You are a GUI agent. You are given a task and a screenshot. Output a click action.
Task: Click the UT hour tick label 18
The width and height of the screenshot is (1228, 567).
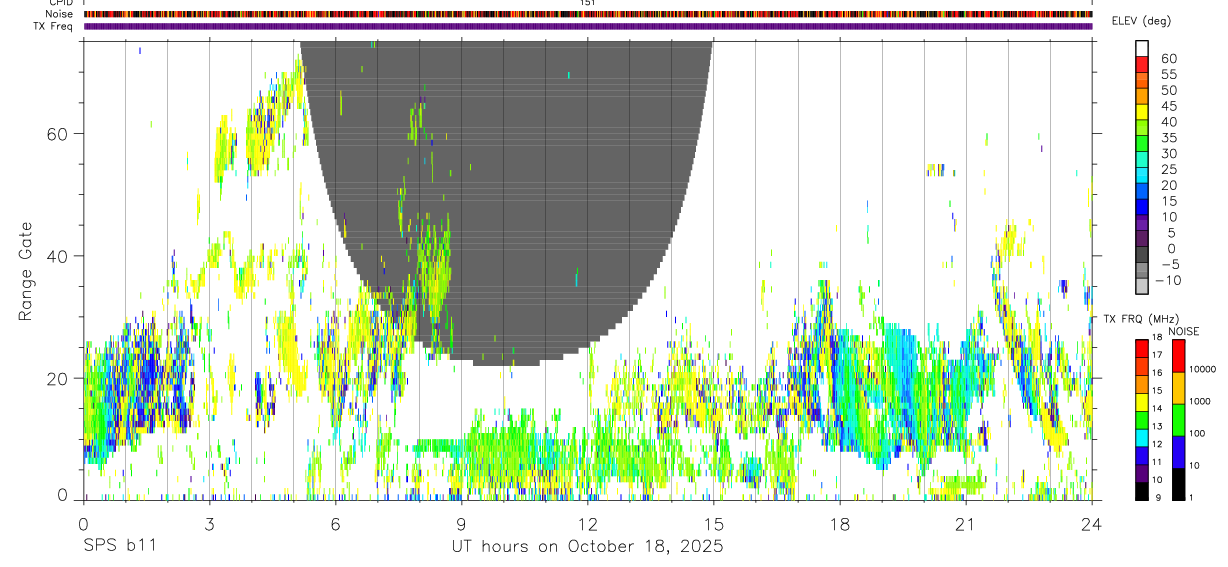click(x=839, y=522)
